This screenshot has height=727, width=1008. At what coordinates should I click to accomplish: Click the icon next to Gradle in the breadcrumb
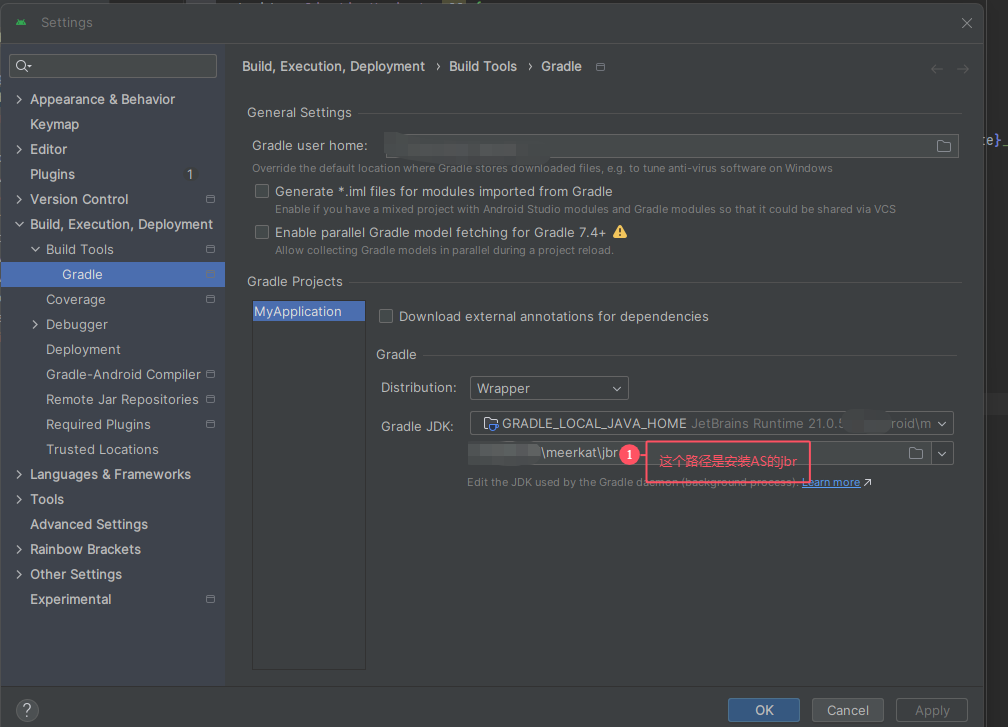[600, 66]
